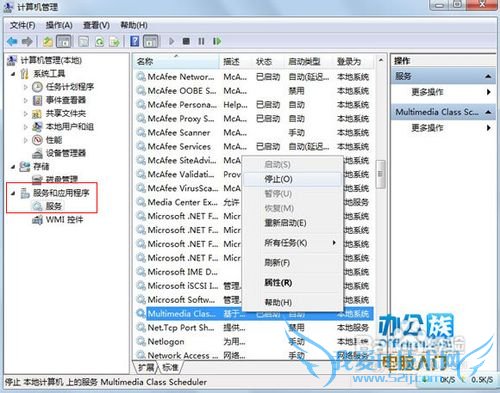Click the Back arrow toolbar icon
Image resolution: width=500 pixels, height=393 pixels.
click(x=12, y=42)
